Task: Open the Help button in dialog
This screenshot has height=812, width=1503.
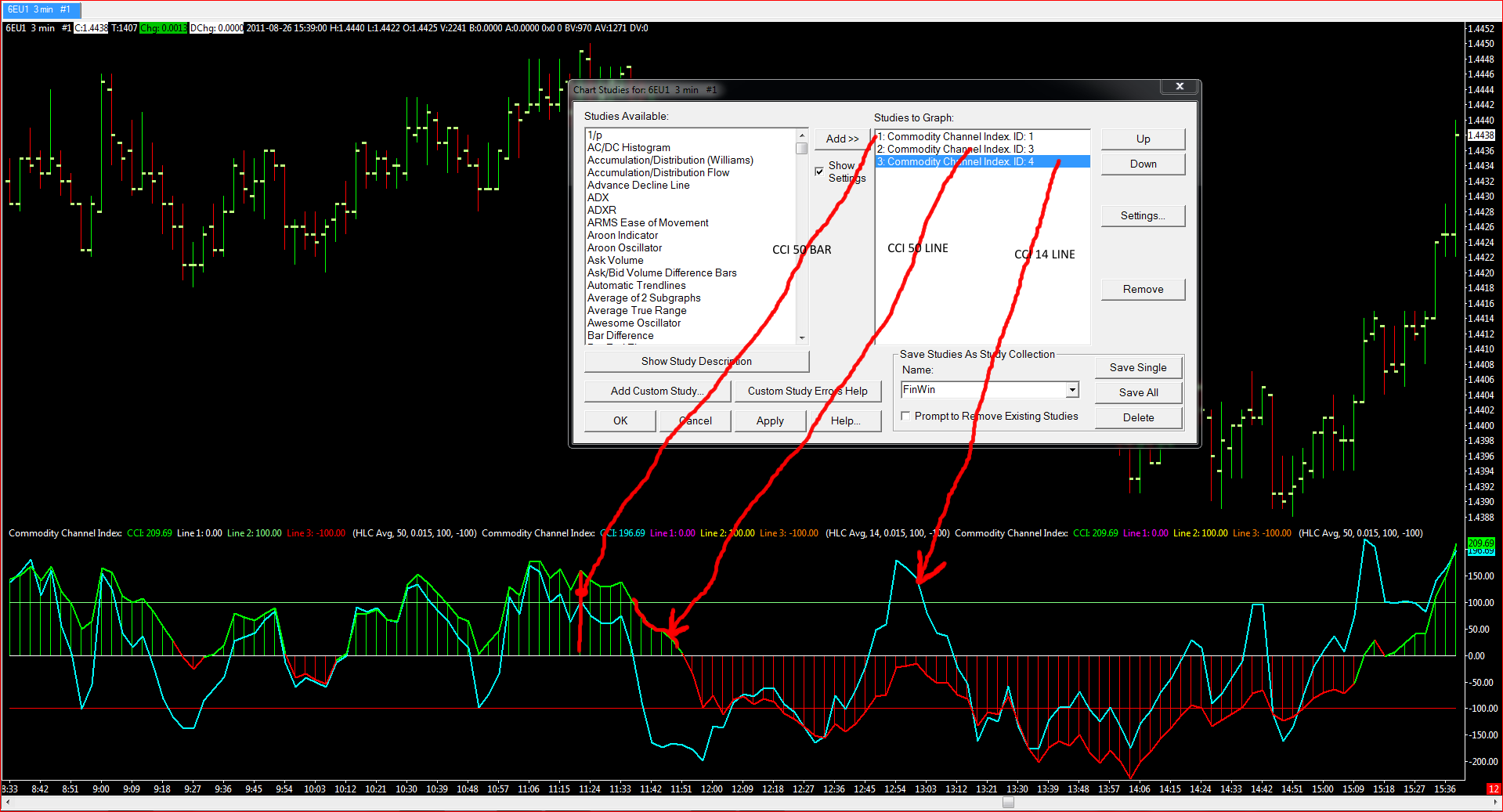Action: click(845, 420)
